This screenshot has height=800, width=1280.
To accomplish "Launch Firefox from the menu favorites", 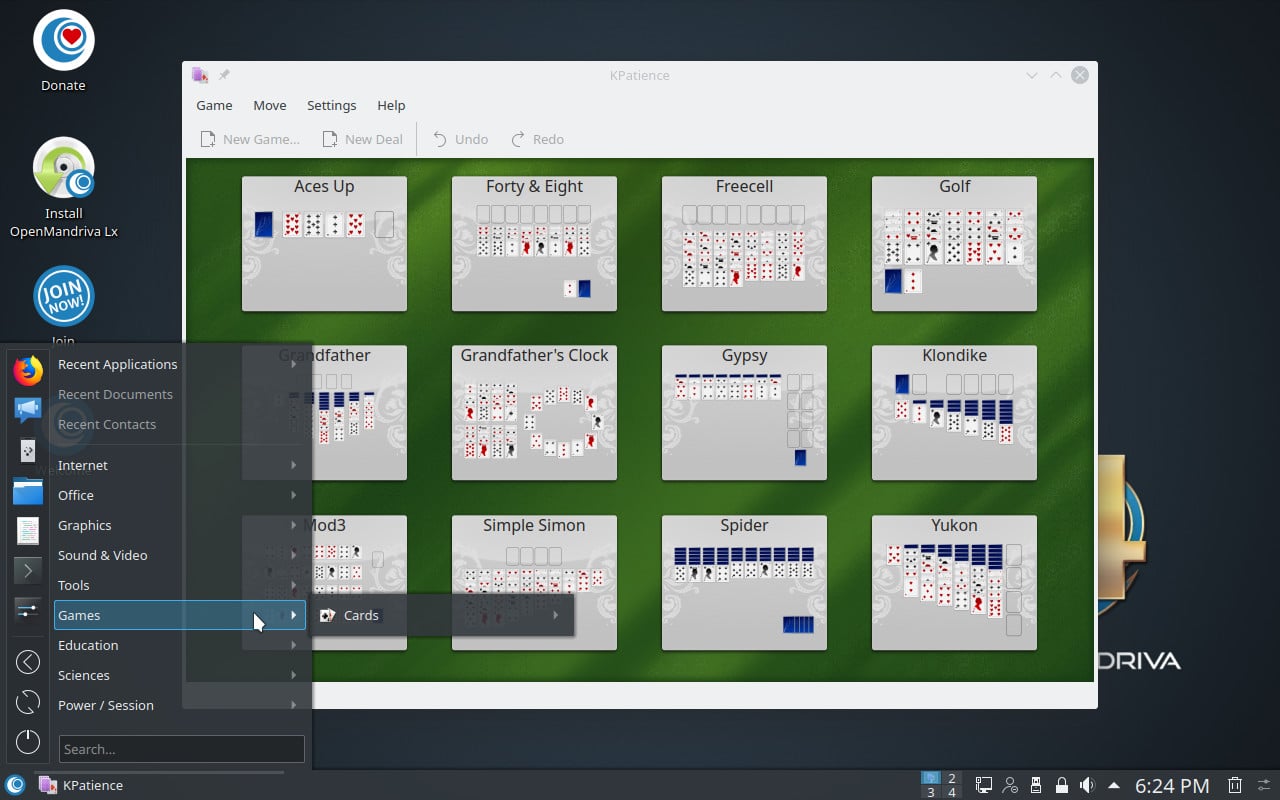I will pos(28,371).
